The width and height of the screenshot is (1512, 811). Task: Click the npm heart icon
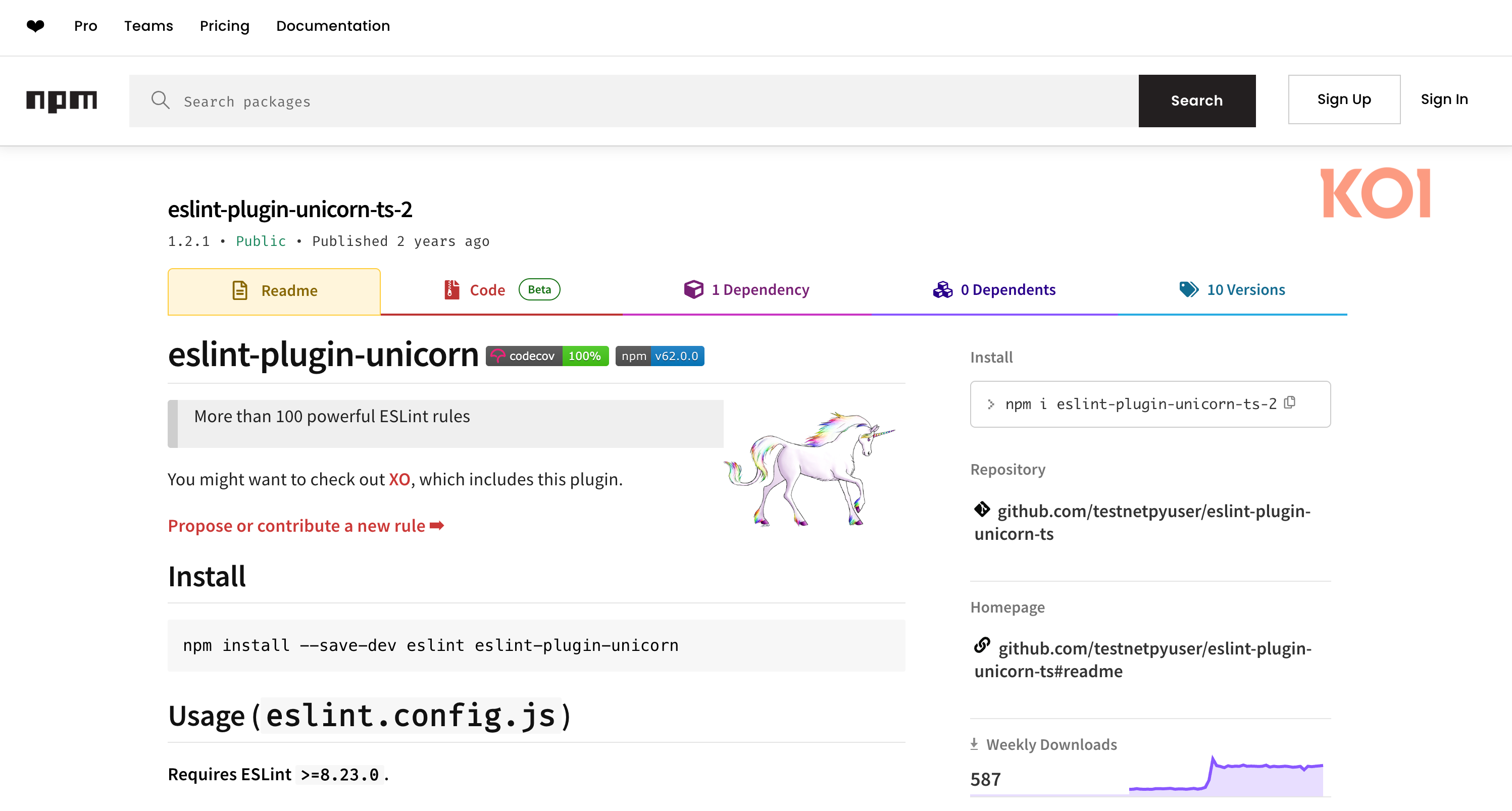(35, 26)
